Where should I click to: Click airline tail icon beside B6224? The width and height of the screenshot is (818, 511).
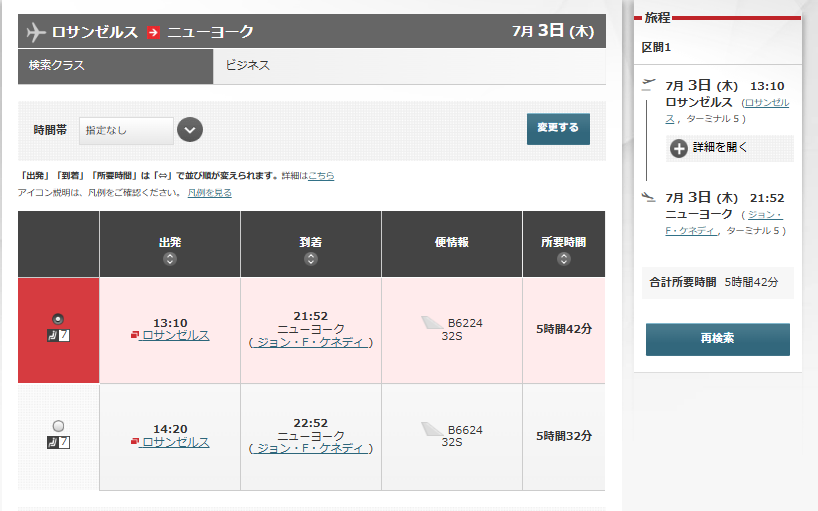(432, 323)
